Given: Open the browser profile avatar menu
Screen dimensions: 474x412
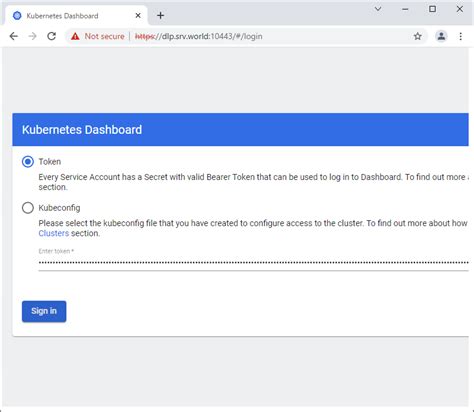Looking at the screenshot, I should pyautogui.click(x=441, y=36).
